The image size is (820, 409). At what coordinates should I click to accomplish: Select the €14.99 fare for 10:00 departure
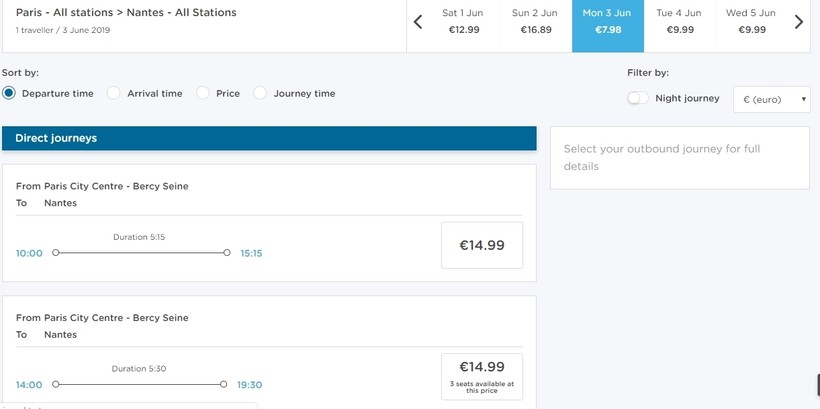coord(482,245)
